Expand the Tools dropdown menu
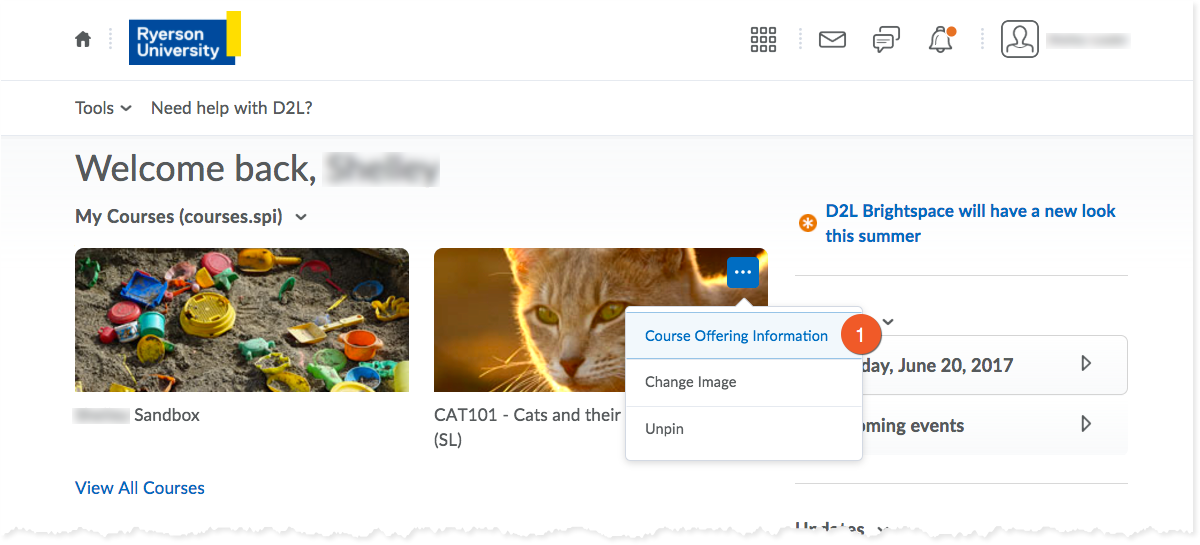This screenshot has height=545, width=1200. pyautogui.click(x=103, y=108)
